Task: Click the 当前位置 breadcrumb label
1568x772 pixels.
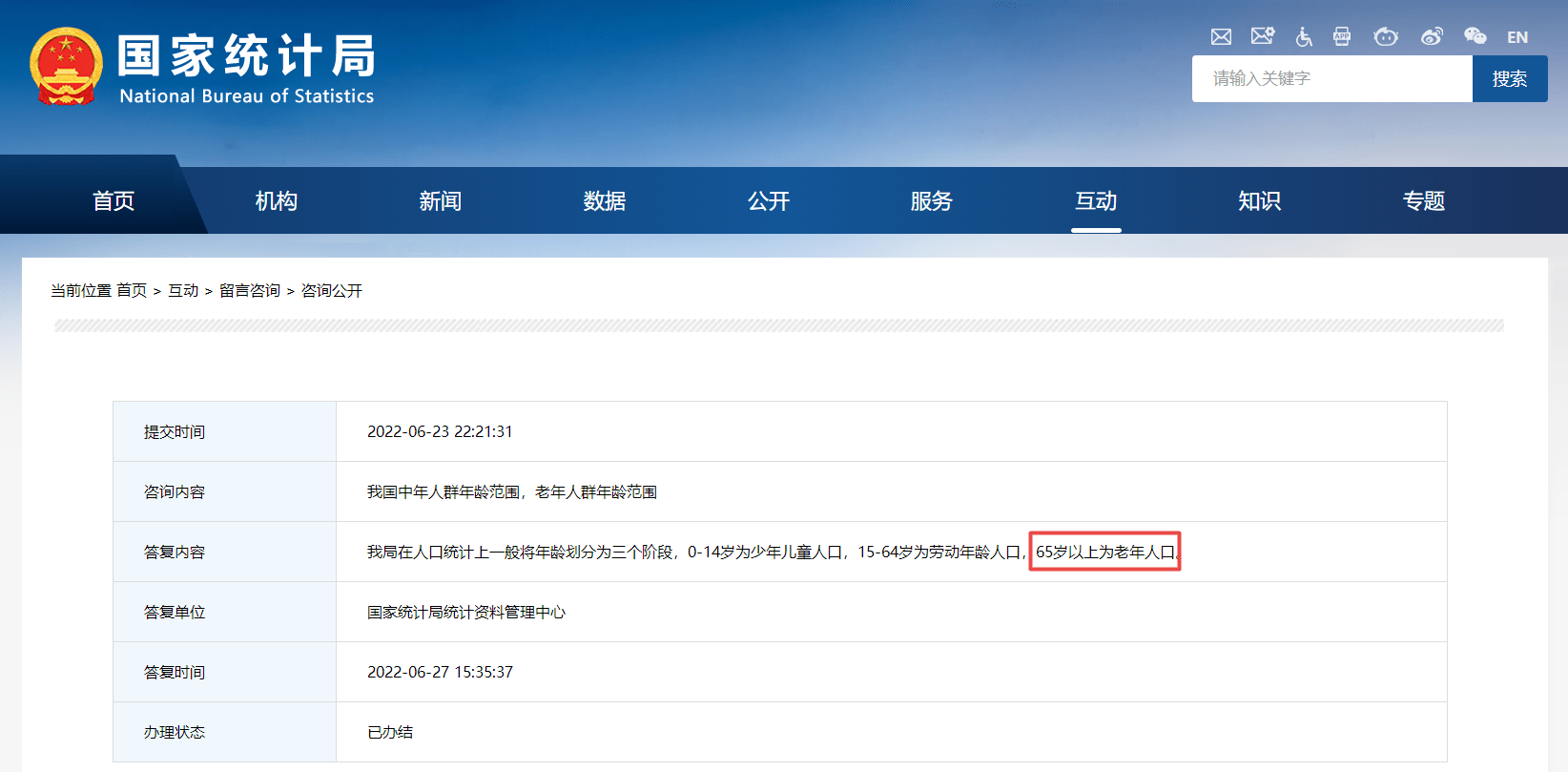Action: tap(81, 290)
